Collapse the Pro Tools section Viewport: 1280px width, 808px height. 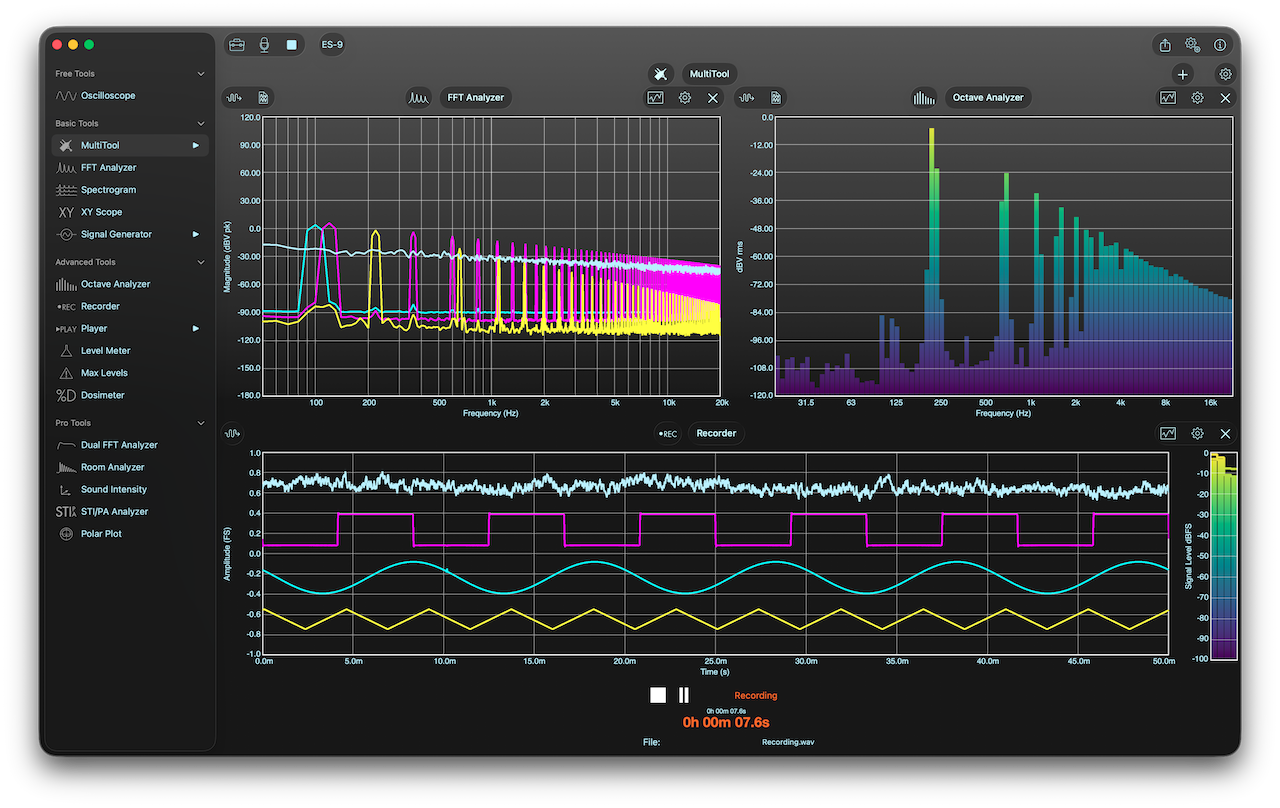click(201, 423)
